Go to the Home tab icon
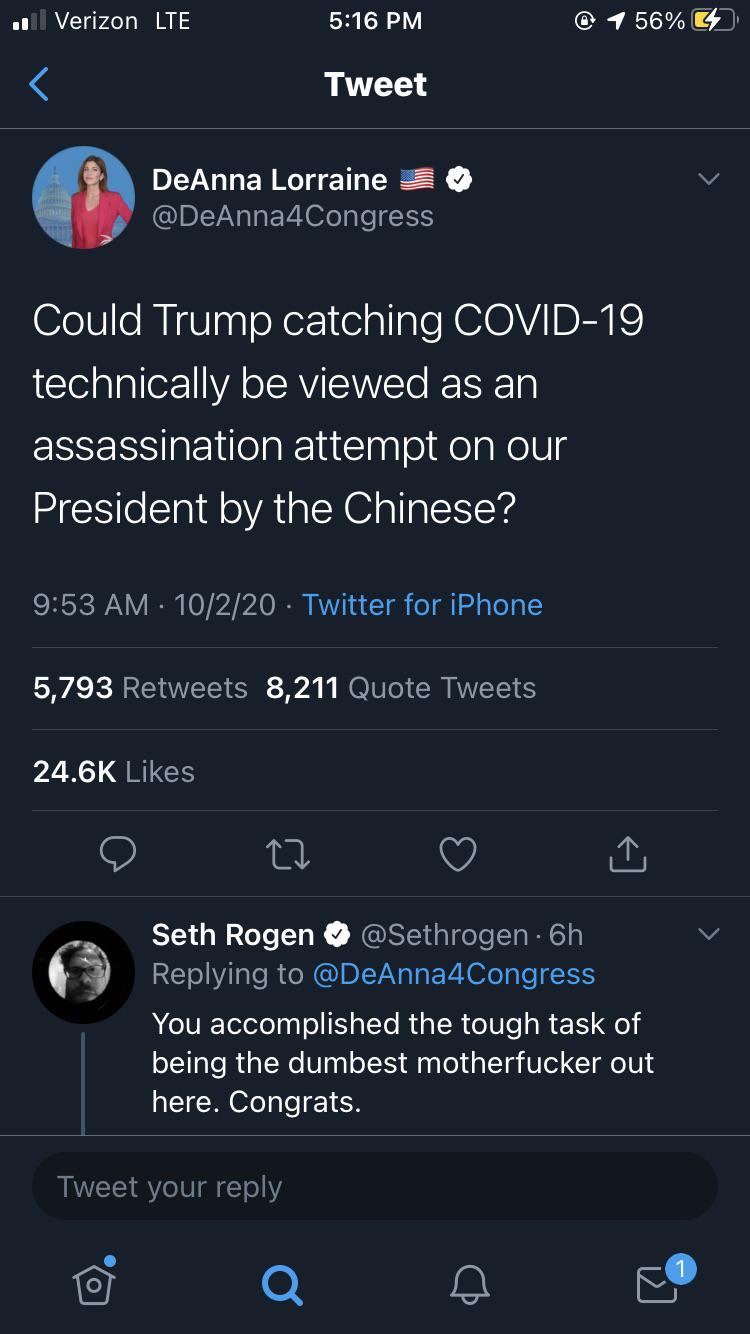 coord(93,1287)
